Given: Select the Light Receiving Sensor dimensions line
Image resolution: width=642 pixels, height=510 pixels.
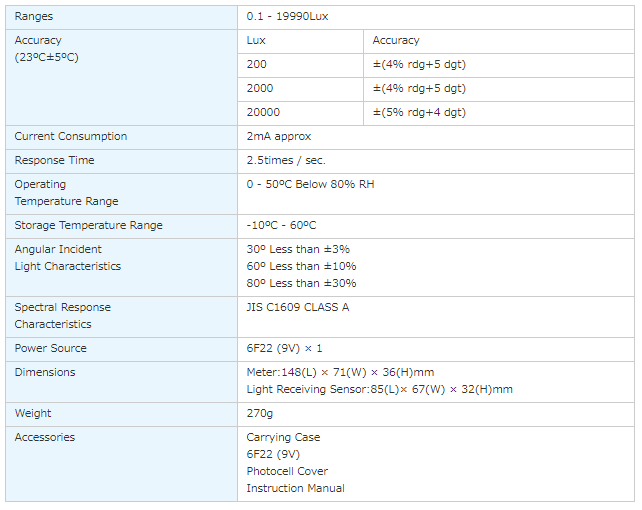Looking at the screenshot, I should pyautogui.click(x=379, y=390).
